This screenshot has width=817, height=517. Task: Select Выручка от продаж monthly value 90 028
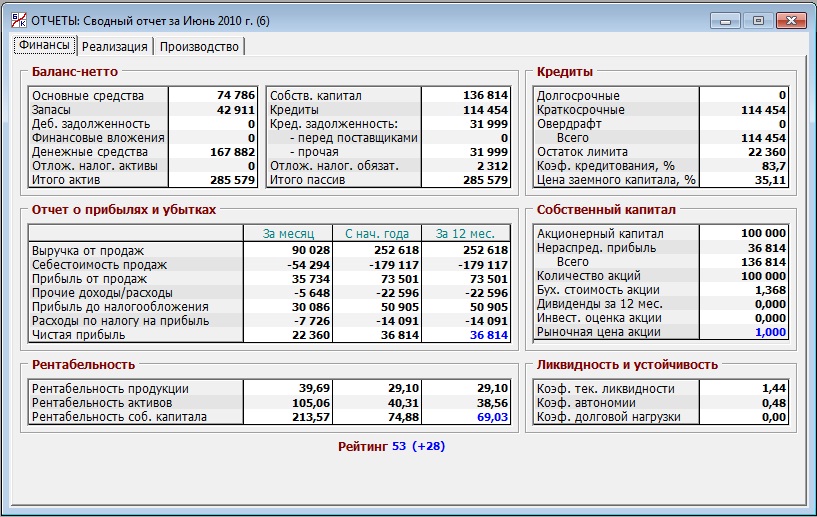[311, 251]
